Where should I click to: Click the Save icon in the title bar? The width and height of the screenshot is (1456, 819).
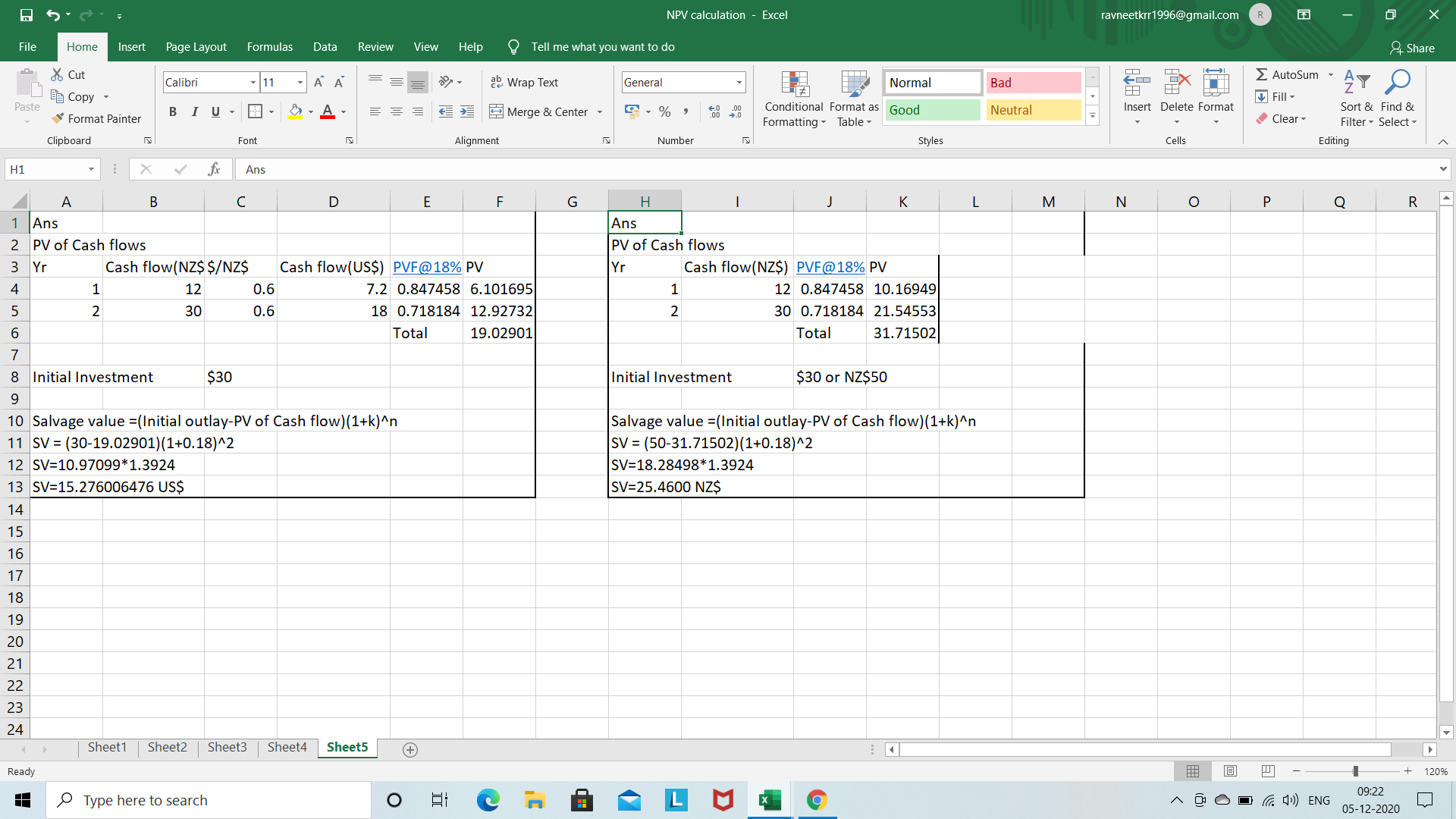(x=27, y=15)
